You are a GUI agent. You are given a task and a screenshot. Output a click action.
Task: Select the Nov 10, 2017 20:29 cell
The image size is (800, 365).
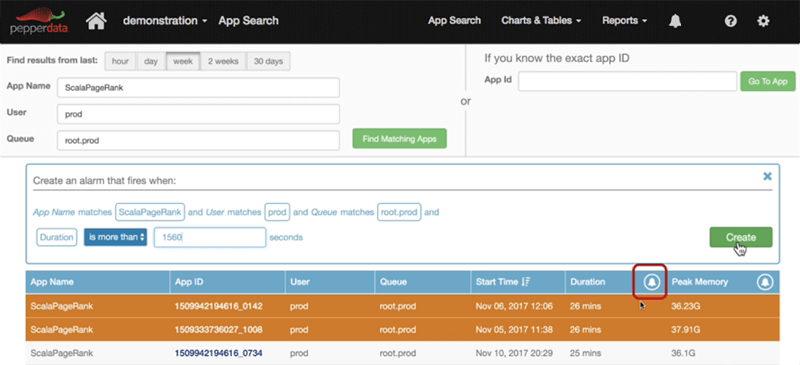(x=514, y=353)
